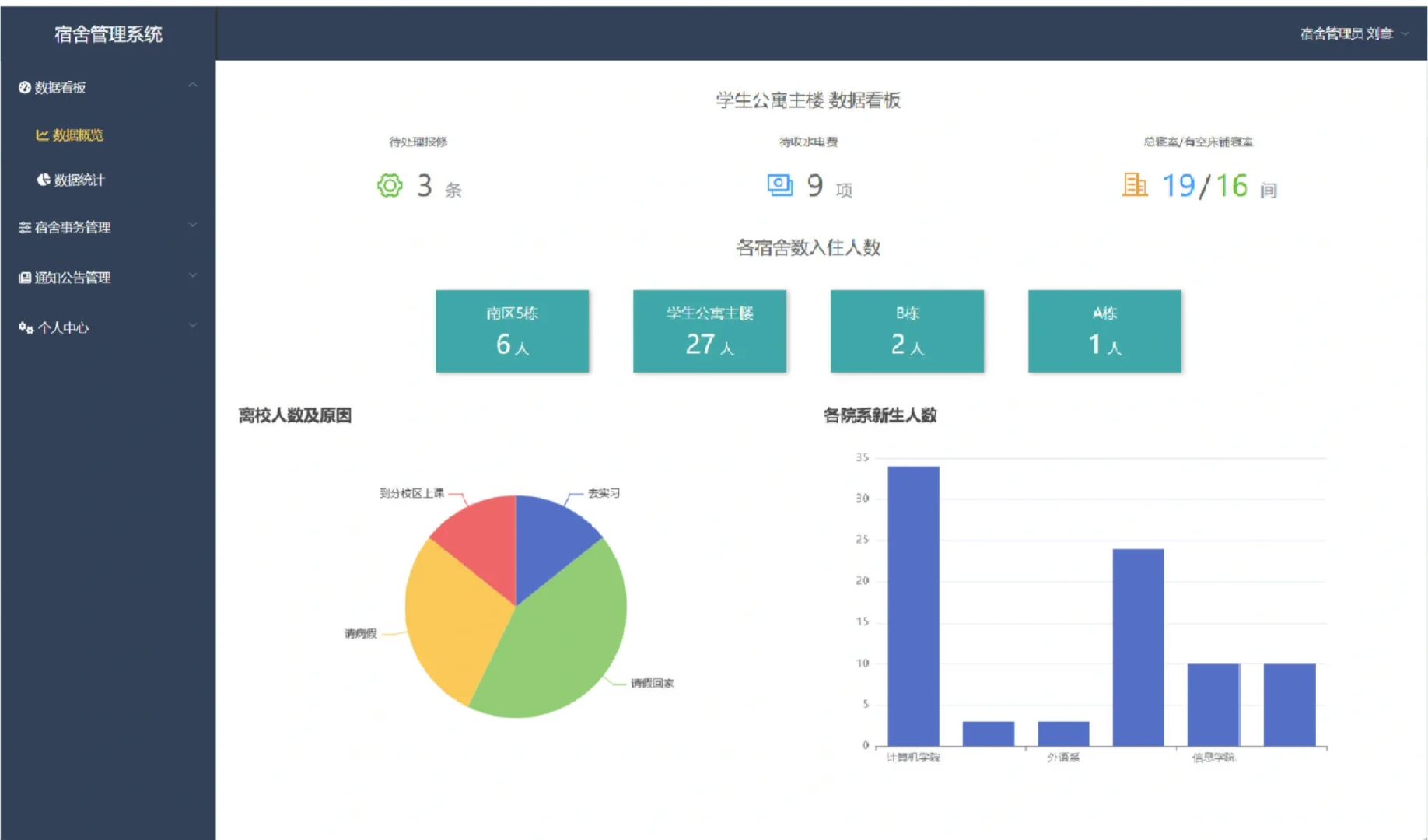Click the 外语系 bar in chart
Screen dimensions: 1428x840
coord(1063,733)
